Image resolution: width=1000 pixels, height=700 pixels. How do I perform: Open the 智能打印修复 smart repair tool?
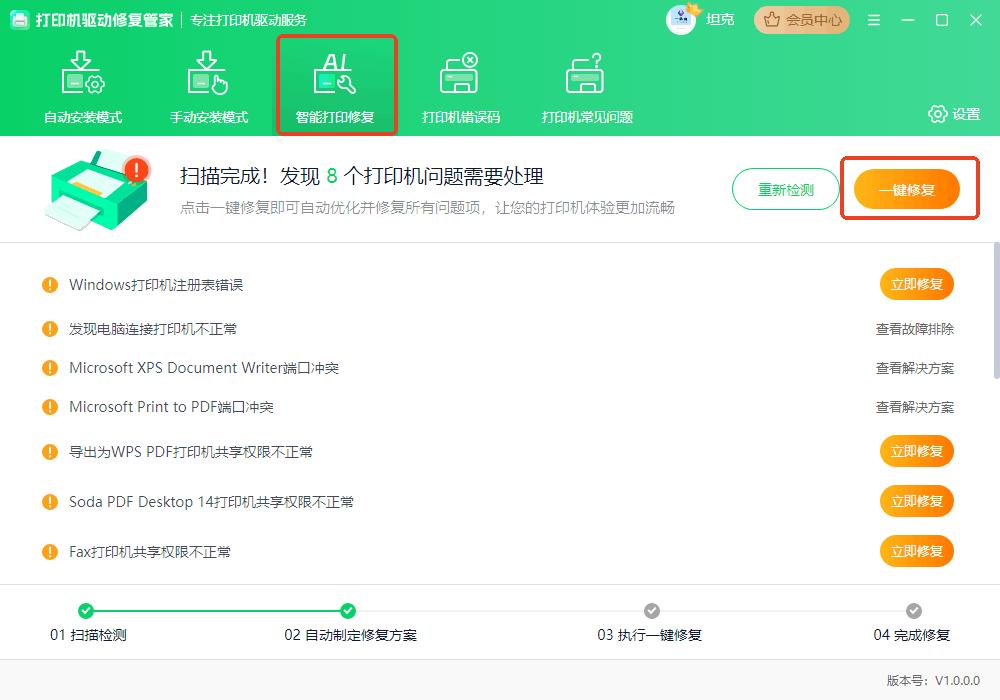(337, 84)
